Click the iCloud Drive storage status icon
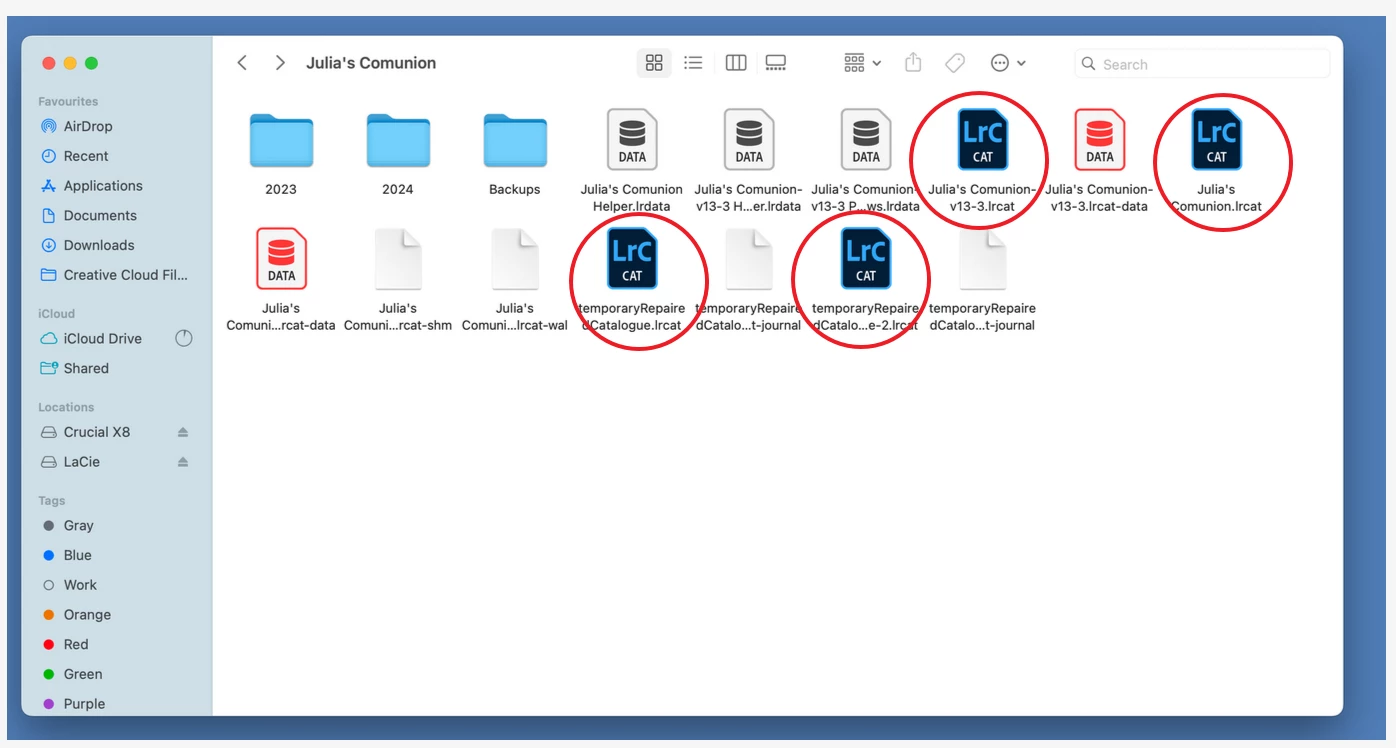This screenshot has width=1396, height=748. tap(184, 339)
